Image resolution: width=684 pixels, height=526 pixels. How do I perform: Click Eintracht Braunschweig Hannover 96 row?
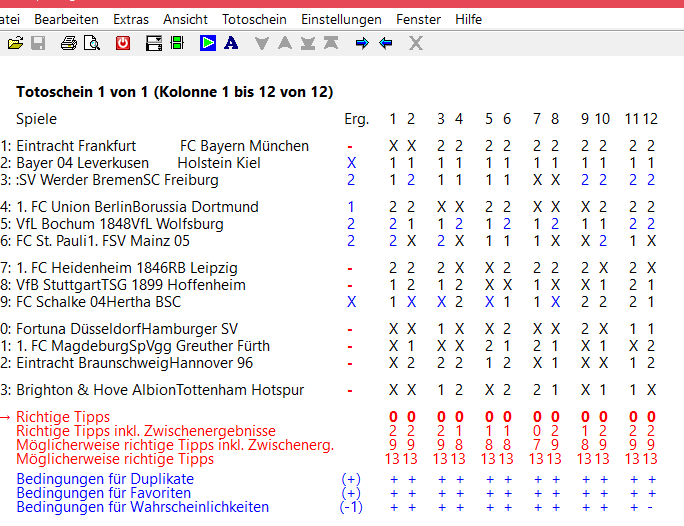[x=134, y=363]
